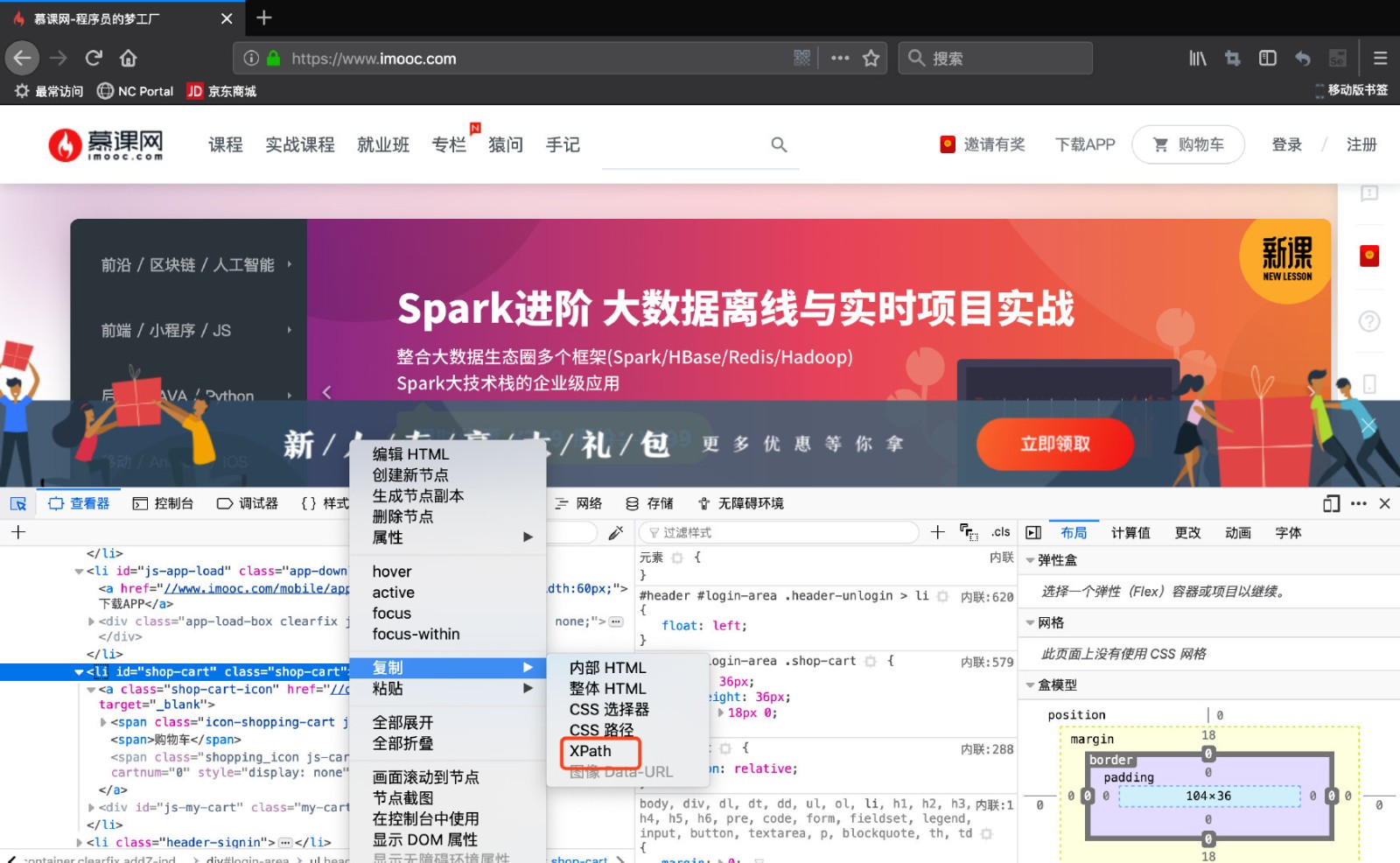Image resolution: width=1400 pixels, height=863 pixels.
Task: Collapse the 盒模型 section
Action: tap(1030, 684)
